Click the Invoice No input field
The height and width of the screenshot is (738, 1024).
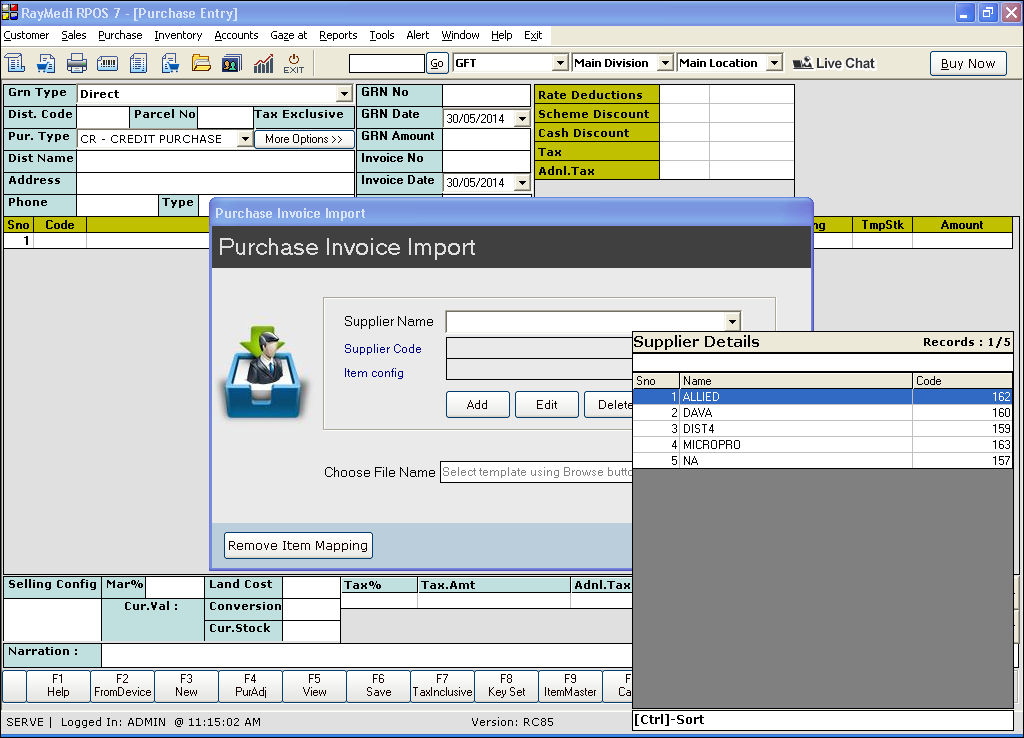pos(486,160)
